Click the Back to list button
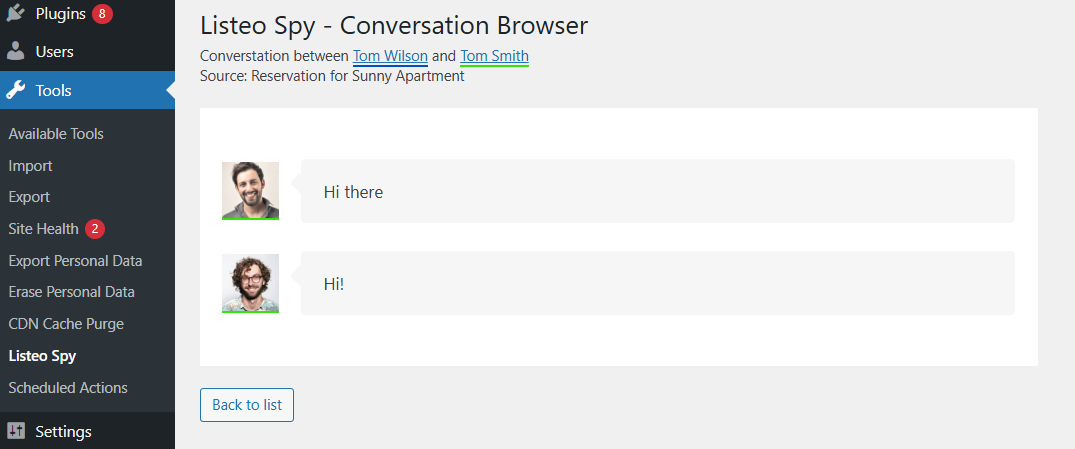Viewport: 1075px width, 449px height. point(247,405)
